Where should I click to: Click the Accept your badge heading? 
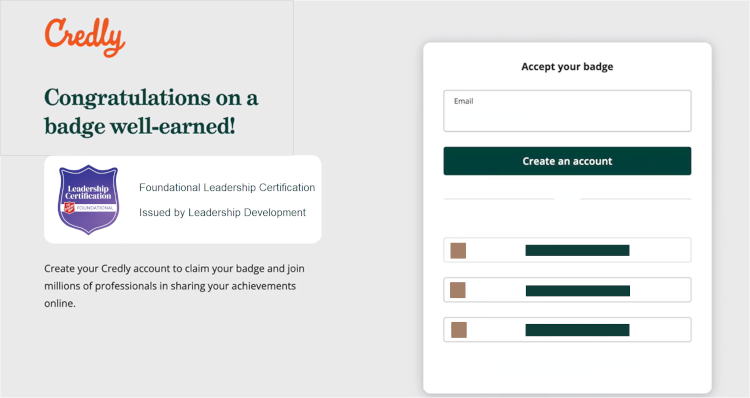pos(567,66)
